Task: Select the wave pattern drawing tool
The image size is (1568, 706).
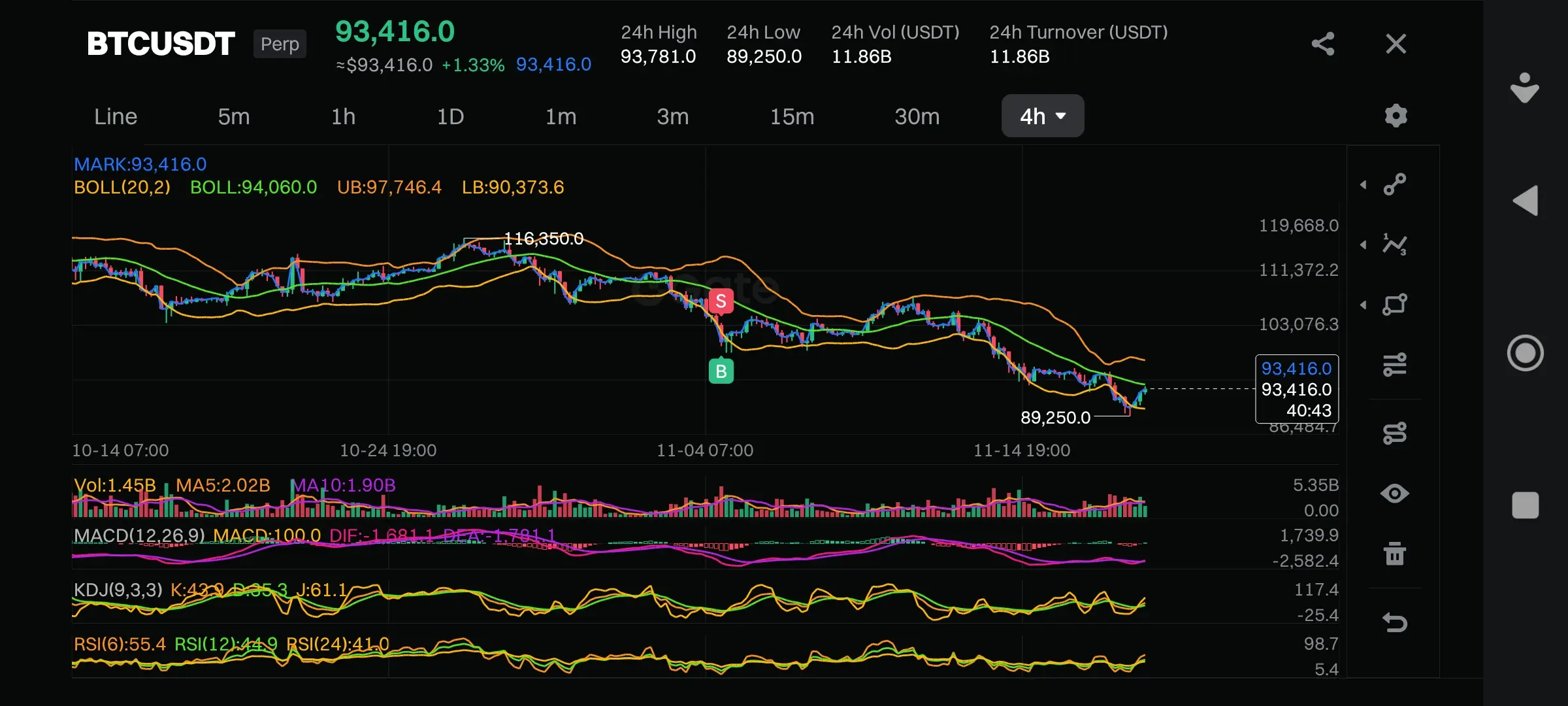Action: [1395, 244]
